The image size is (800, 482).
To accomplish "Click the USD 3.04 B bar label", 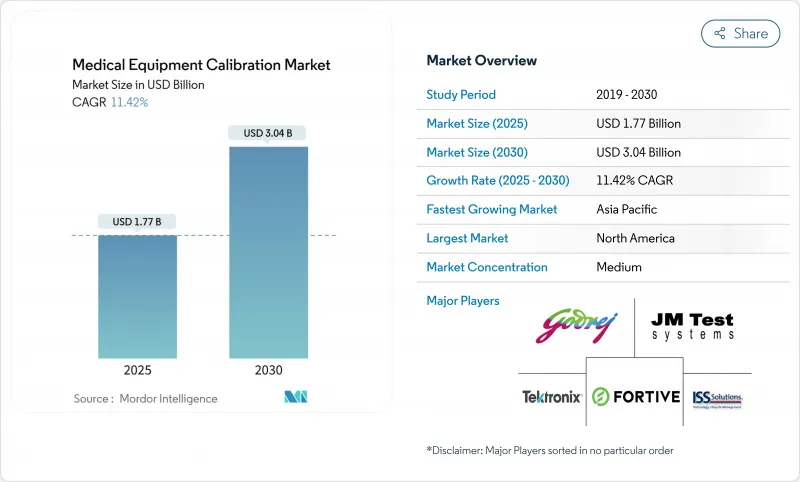I will (x=268, y=133).
